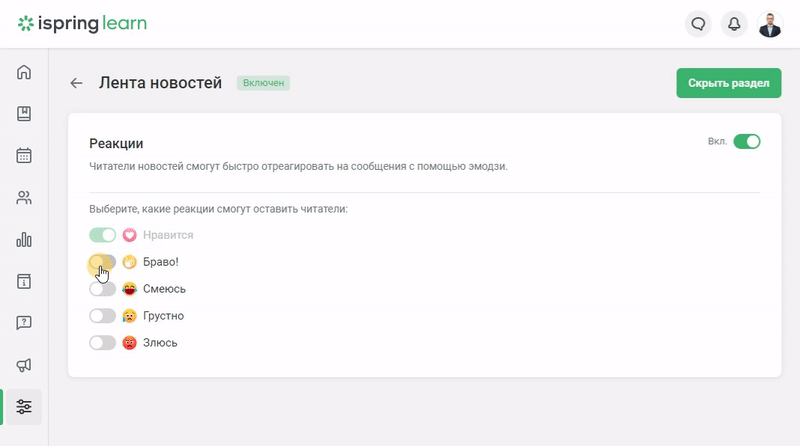Screen dimensions: 800x446
Task: Open the reports bar chart icon
Action: point(24,239)
